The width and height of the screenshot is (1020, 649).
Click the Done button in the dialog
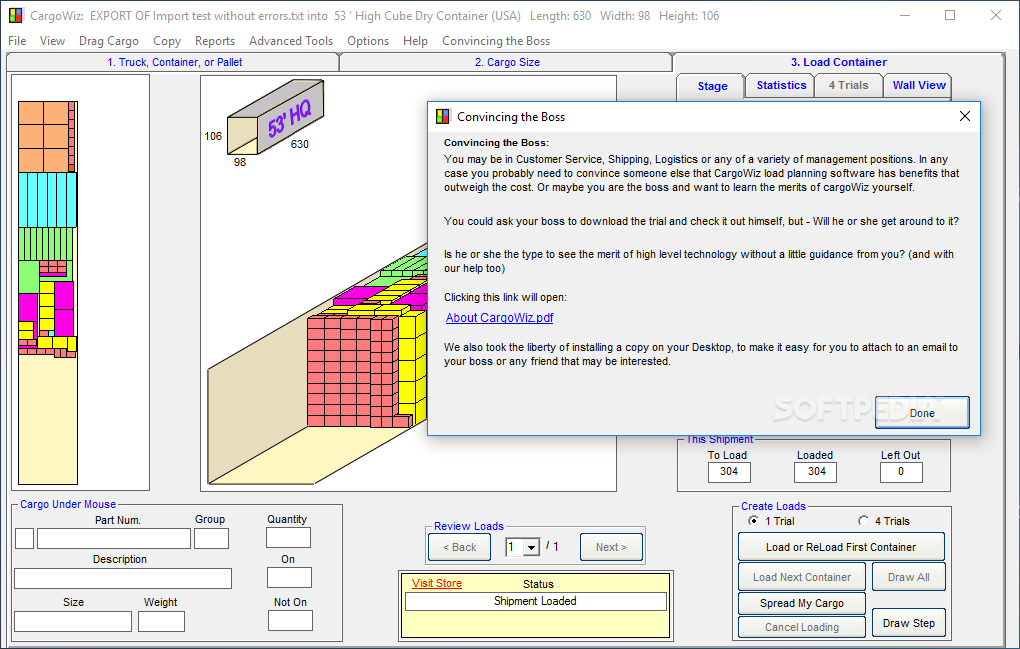pos(922,413)
